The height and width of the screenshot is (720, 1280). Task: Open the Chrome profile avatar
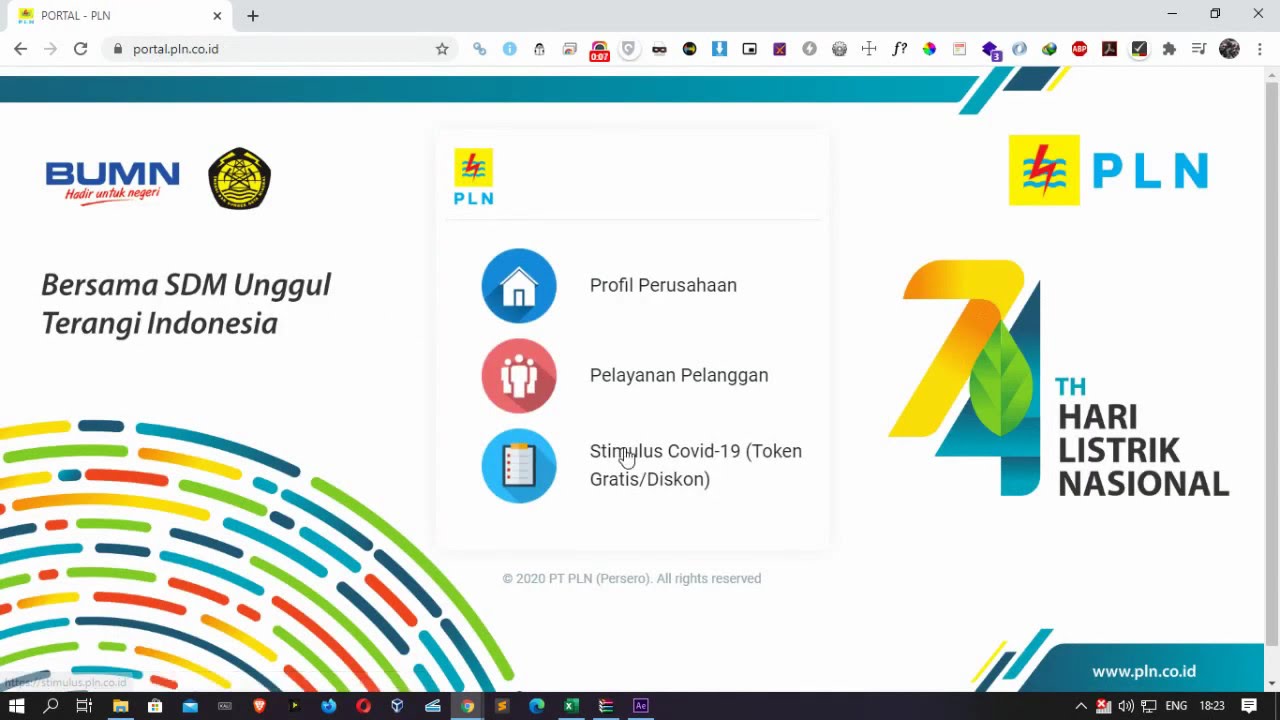(1229, 48)
